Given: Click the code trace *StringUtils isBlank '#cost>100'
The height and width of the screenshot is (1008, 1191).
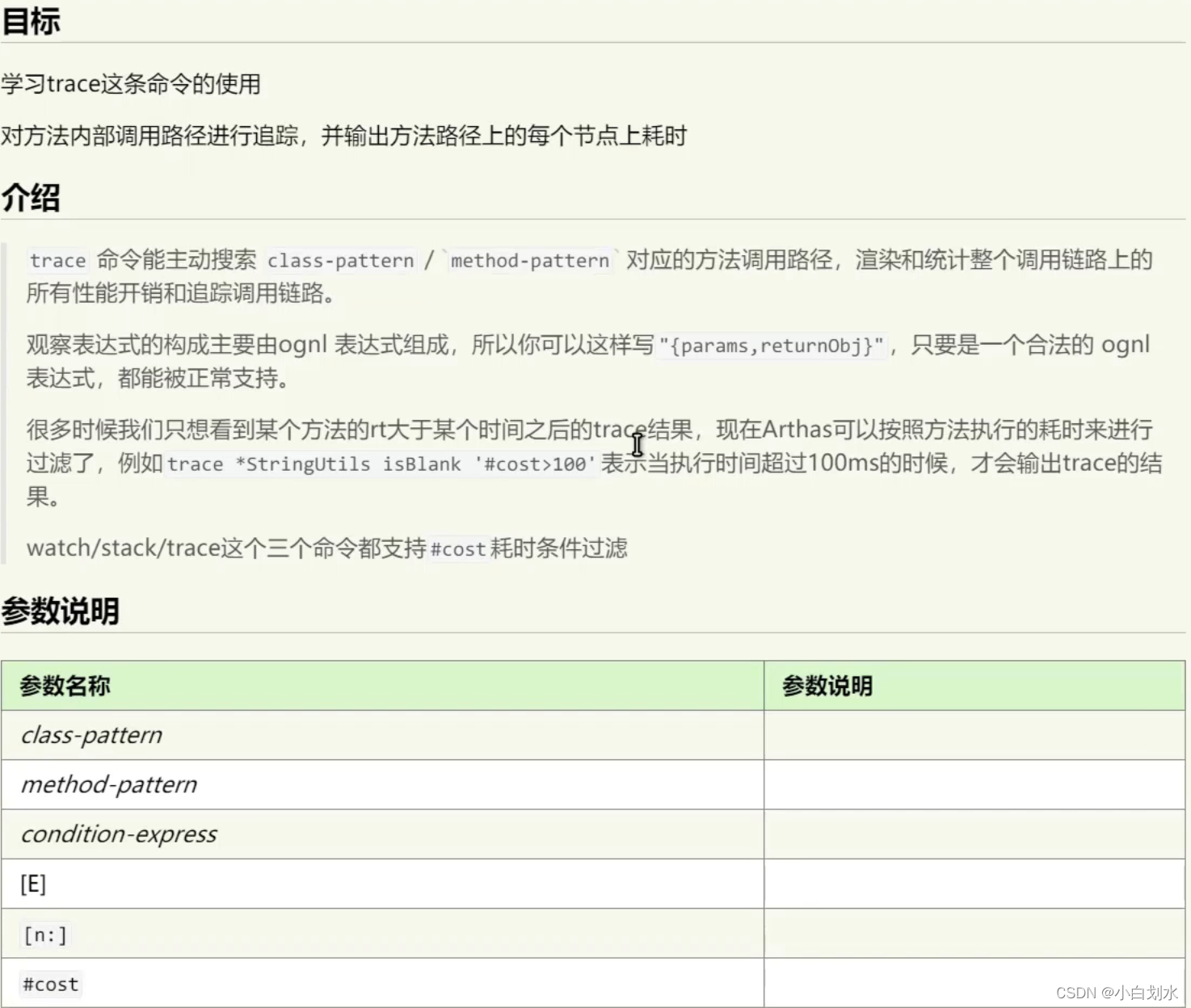Looking at the screenshot, I should click(x=381, y=464).
